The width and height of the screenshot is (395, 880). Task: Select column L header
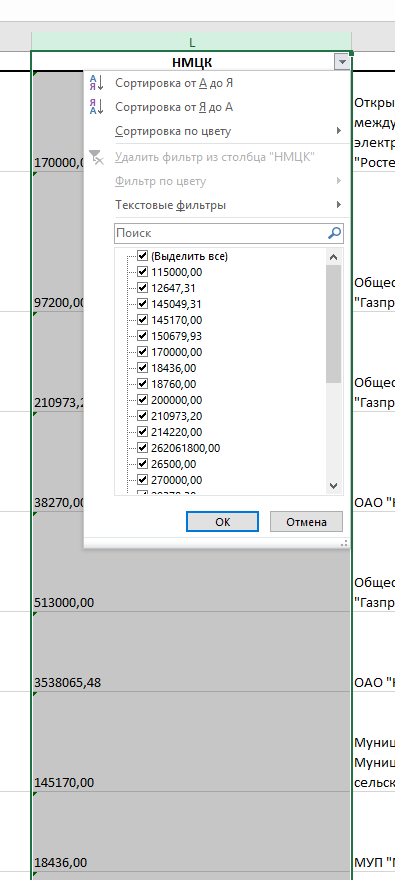tap(191, 42)
